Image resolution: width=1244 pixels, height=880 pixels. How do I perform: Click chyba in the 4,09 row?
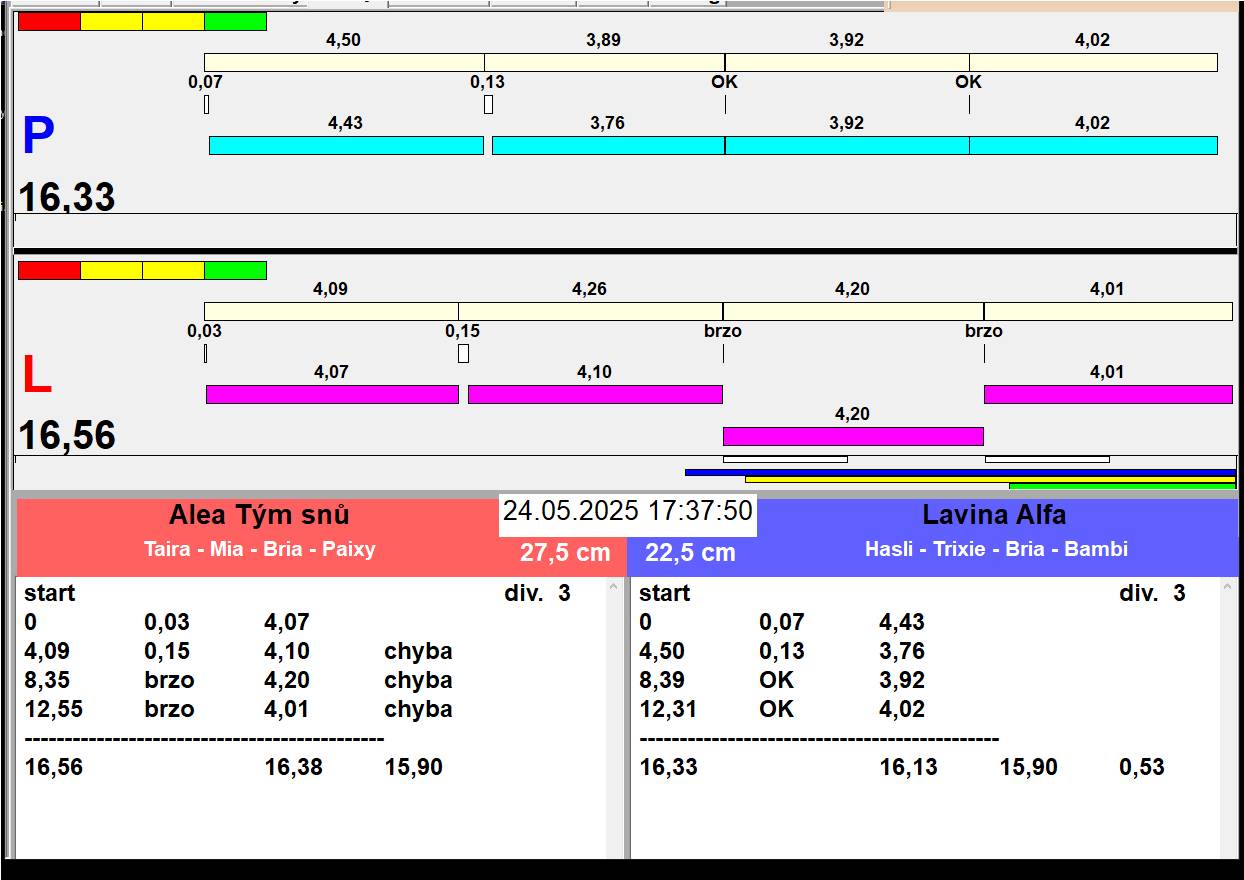(418, 651)
